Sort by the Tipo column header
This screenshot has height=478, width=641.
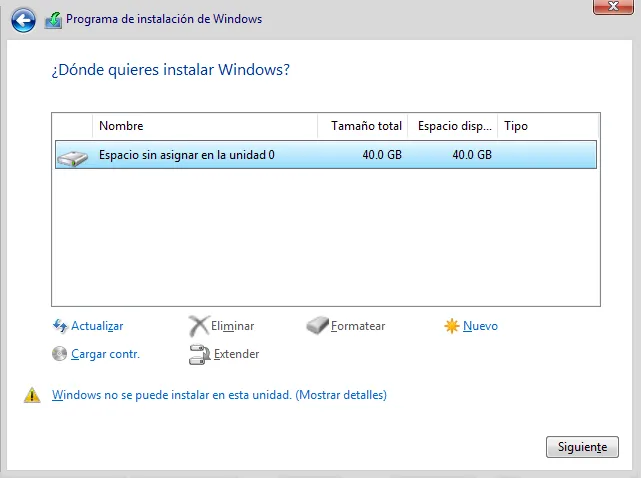[548, 126]
